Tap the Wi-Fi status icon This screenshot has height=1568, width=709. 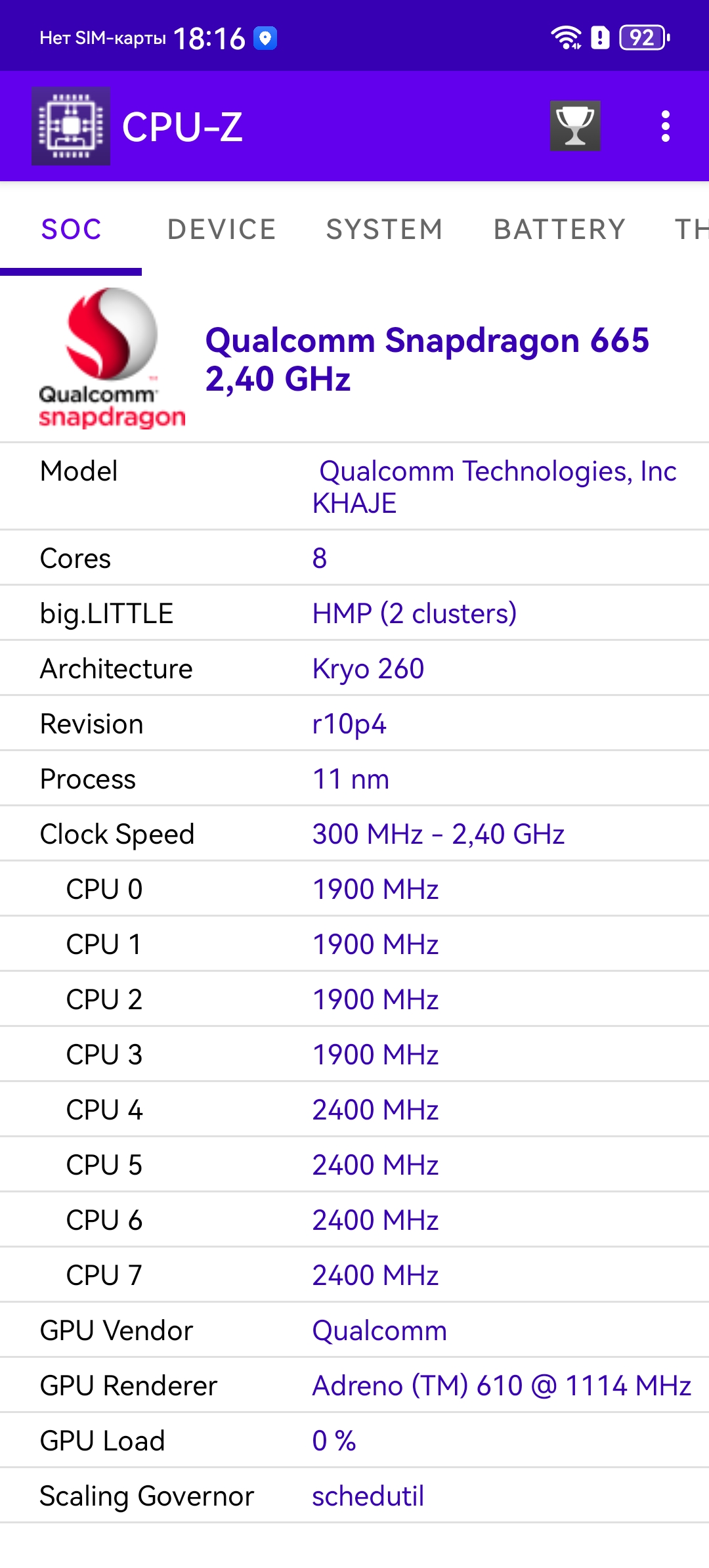click(x=566, y=38)
